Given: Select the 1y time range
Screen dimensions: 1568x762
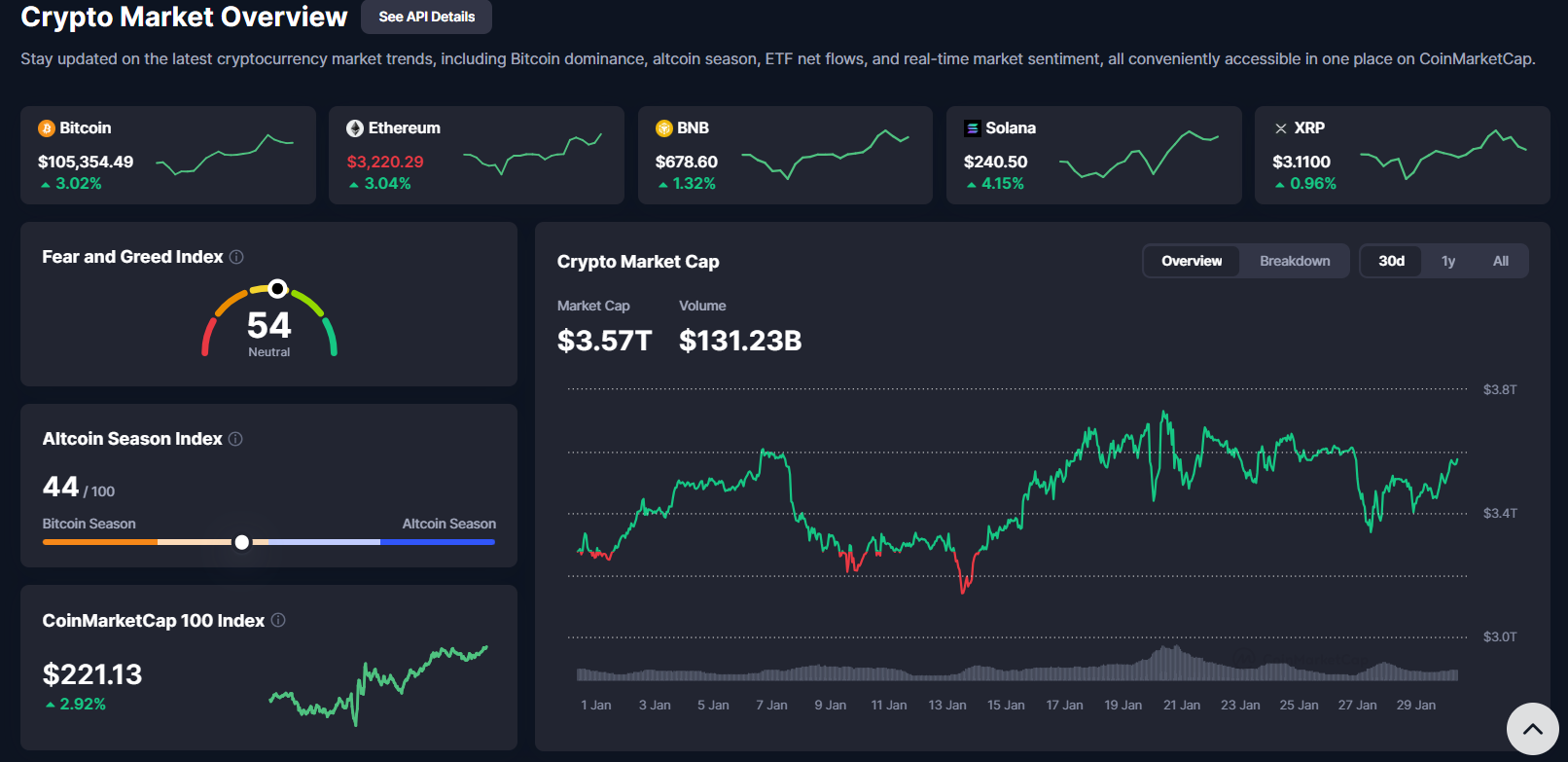Looking at the screenshot, I should click(1448, 261).
